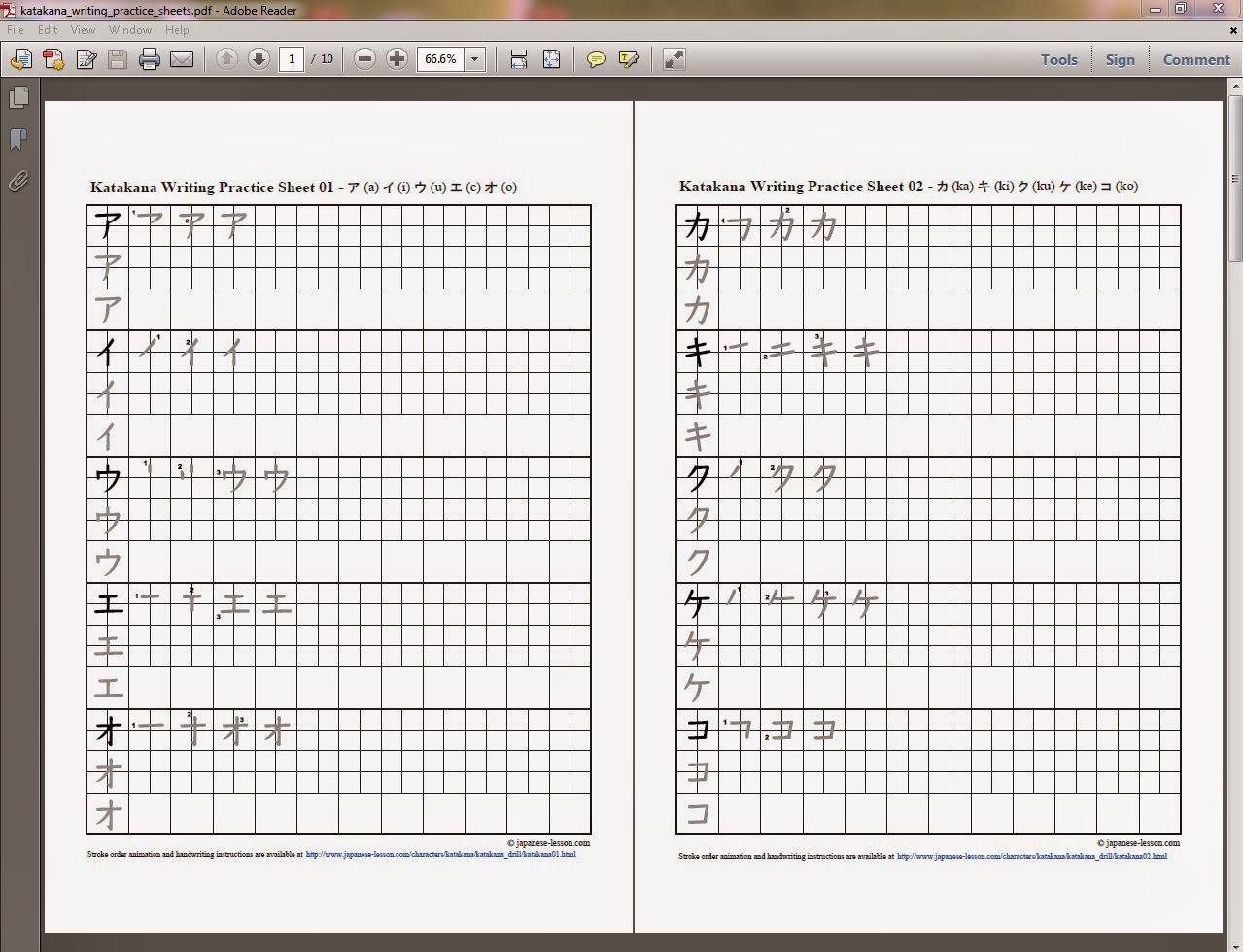The image size is (1243, 952).
Task: Click the zoom percentage field showing 66.6%
Action: pyautogui.click(x=441, y=59)
